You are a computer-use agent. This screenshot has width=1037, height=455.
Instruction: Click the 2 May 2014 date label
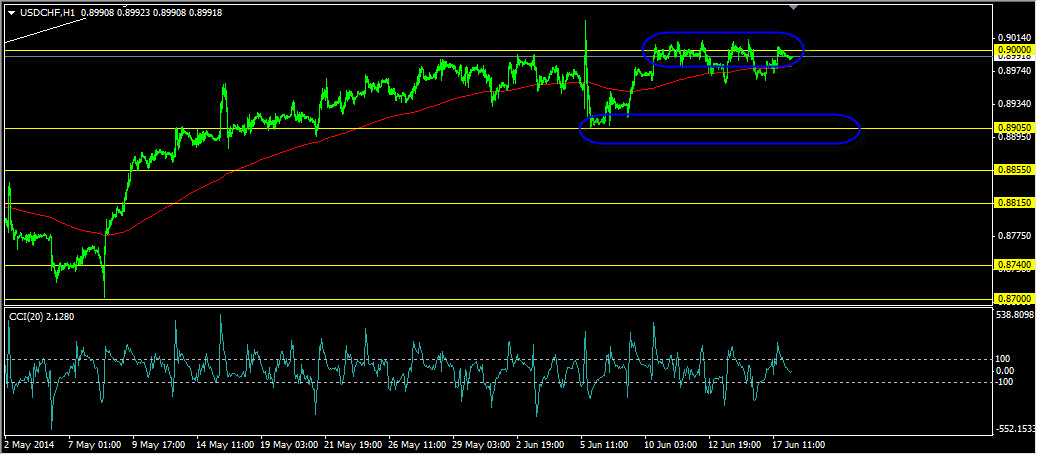[x=28, y=444]
